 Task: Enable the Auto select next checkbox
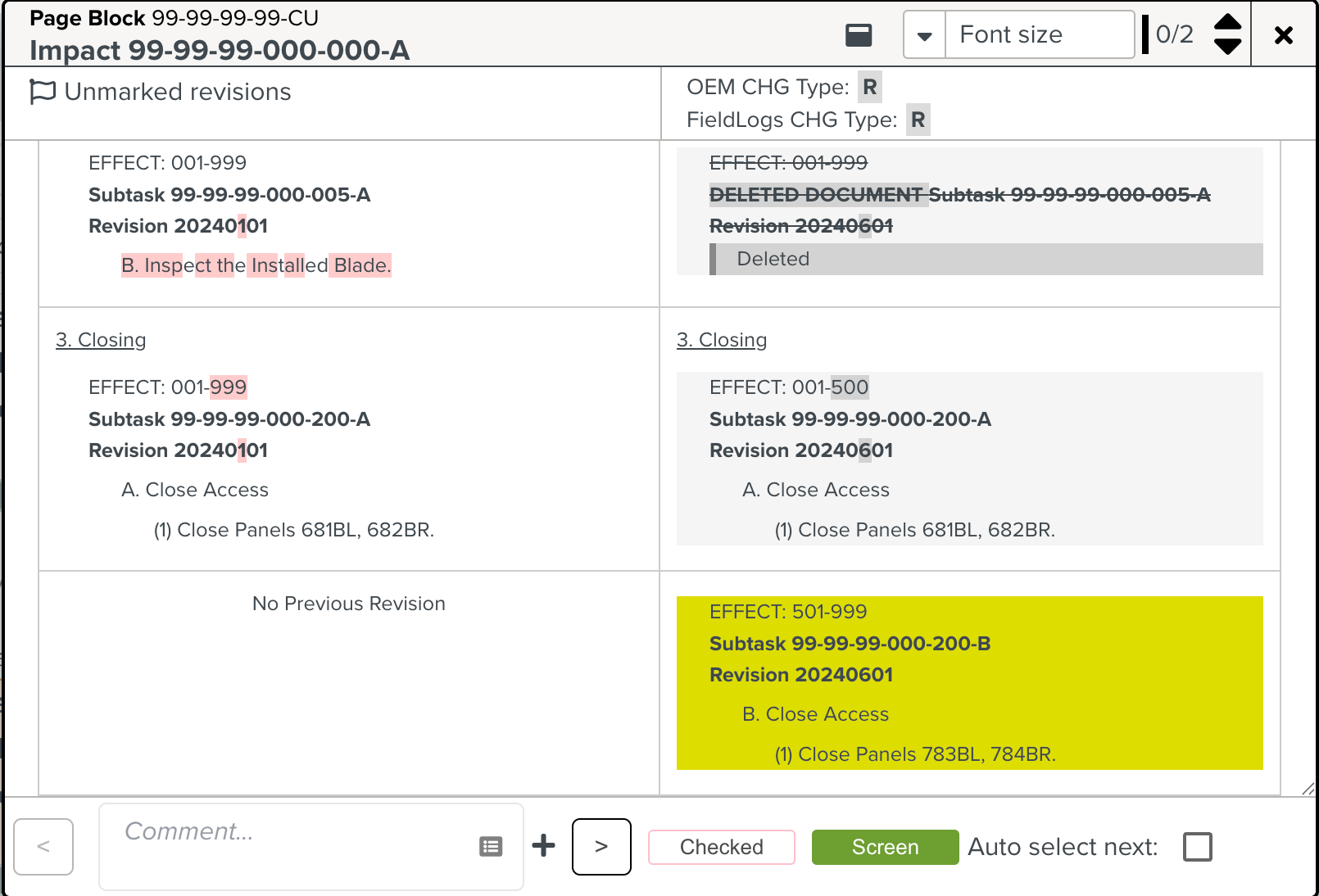[x=1197, y=846]
